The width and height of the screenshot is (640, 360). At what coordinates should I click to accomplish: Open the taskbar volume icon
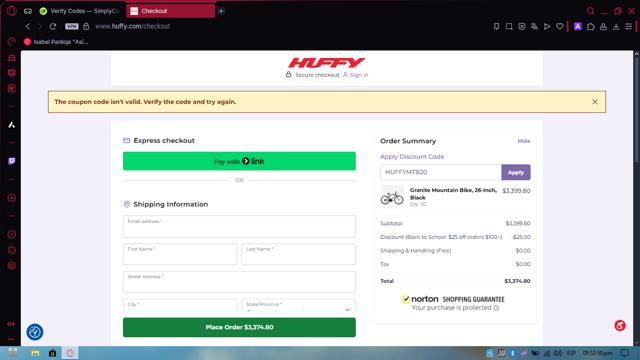point(558,353)
